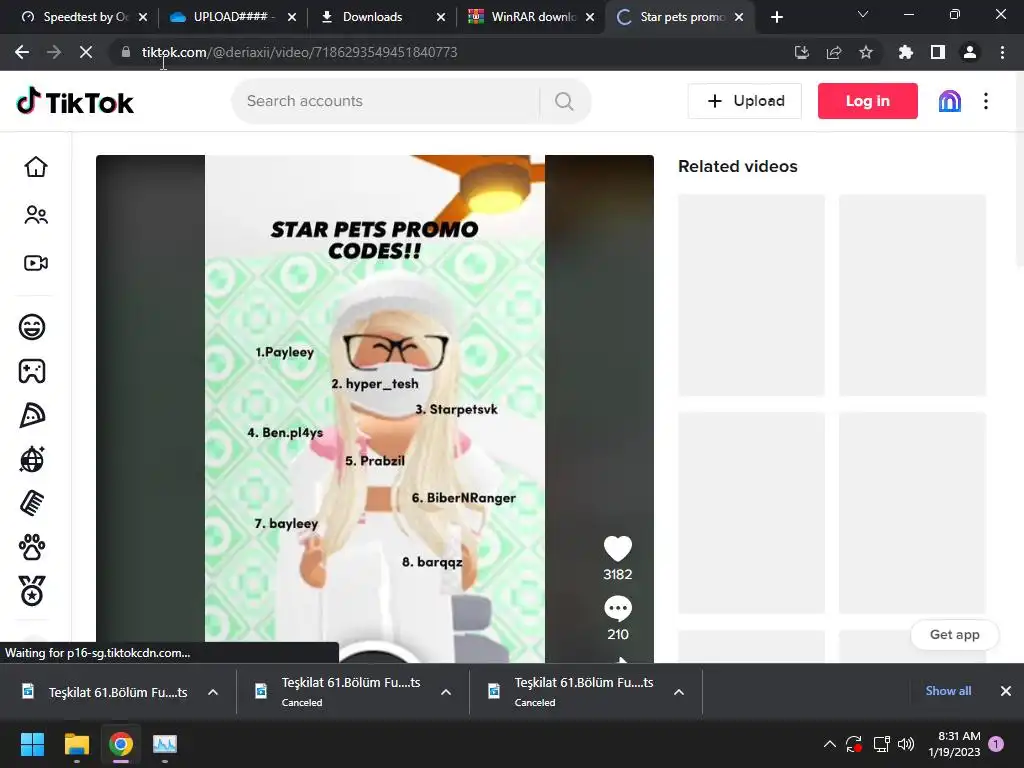Like the video with heart icon
1024x768 pixels.
tap(618, 549)
